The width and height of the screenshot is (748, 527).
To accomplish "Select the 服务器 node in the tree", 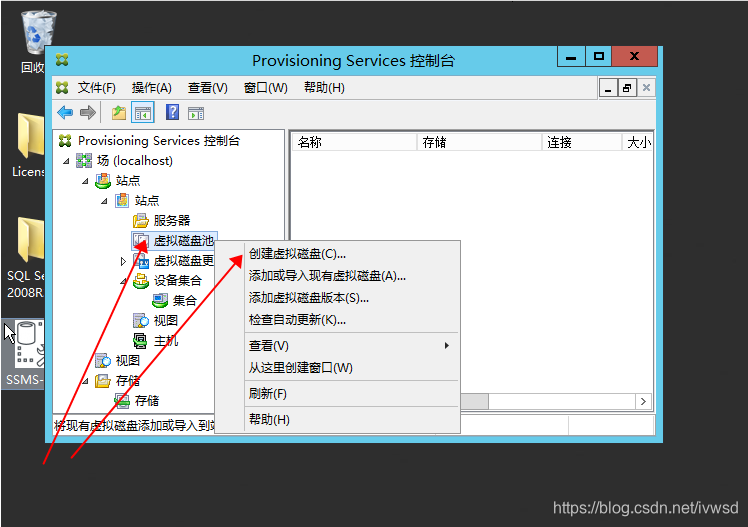I will pyautogui.click(x=171, y=220).
